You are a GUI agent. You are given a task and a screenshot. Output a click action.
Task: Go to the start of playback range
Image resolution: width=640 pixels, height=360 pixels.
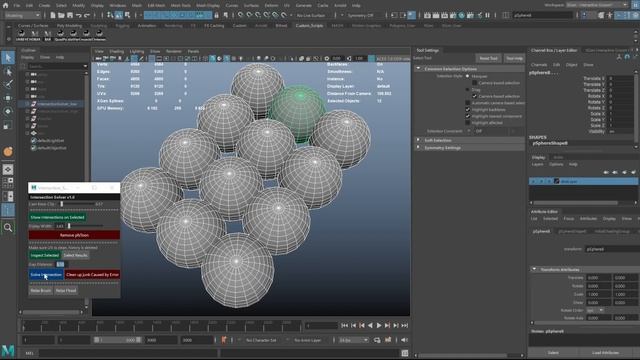click(x=345, y=325)
